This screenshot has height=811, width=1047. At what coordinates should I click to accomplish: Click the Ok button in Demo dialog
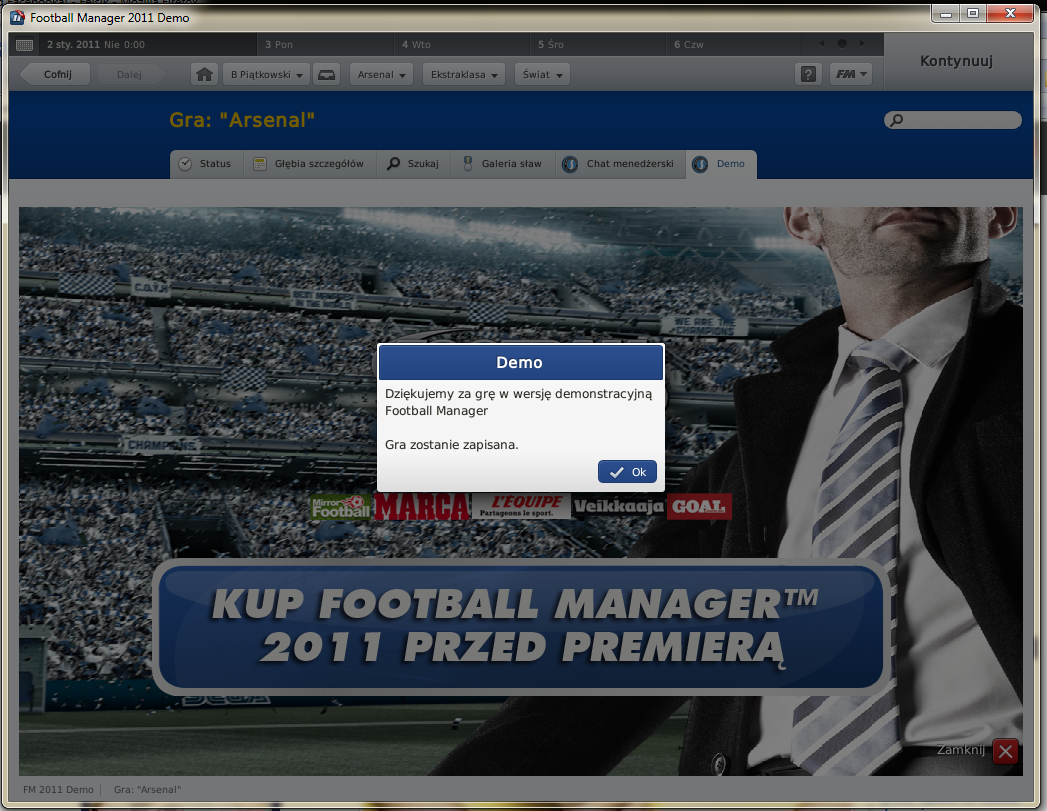point(627,471)
